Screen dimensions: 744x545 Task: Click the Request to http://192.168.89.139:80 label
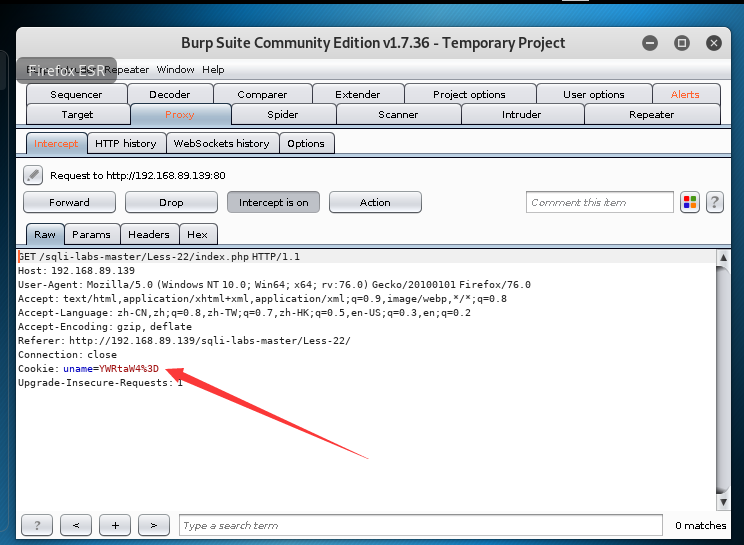138,176
